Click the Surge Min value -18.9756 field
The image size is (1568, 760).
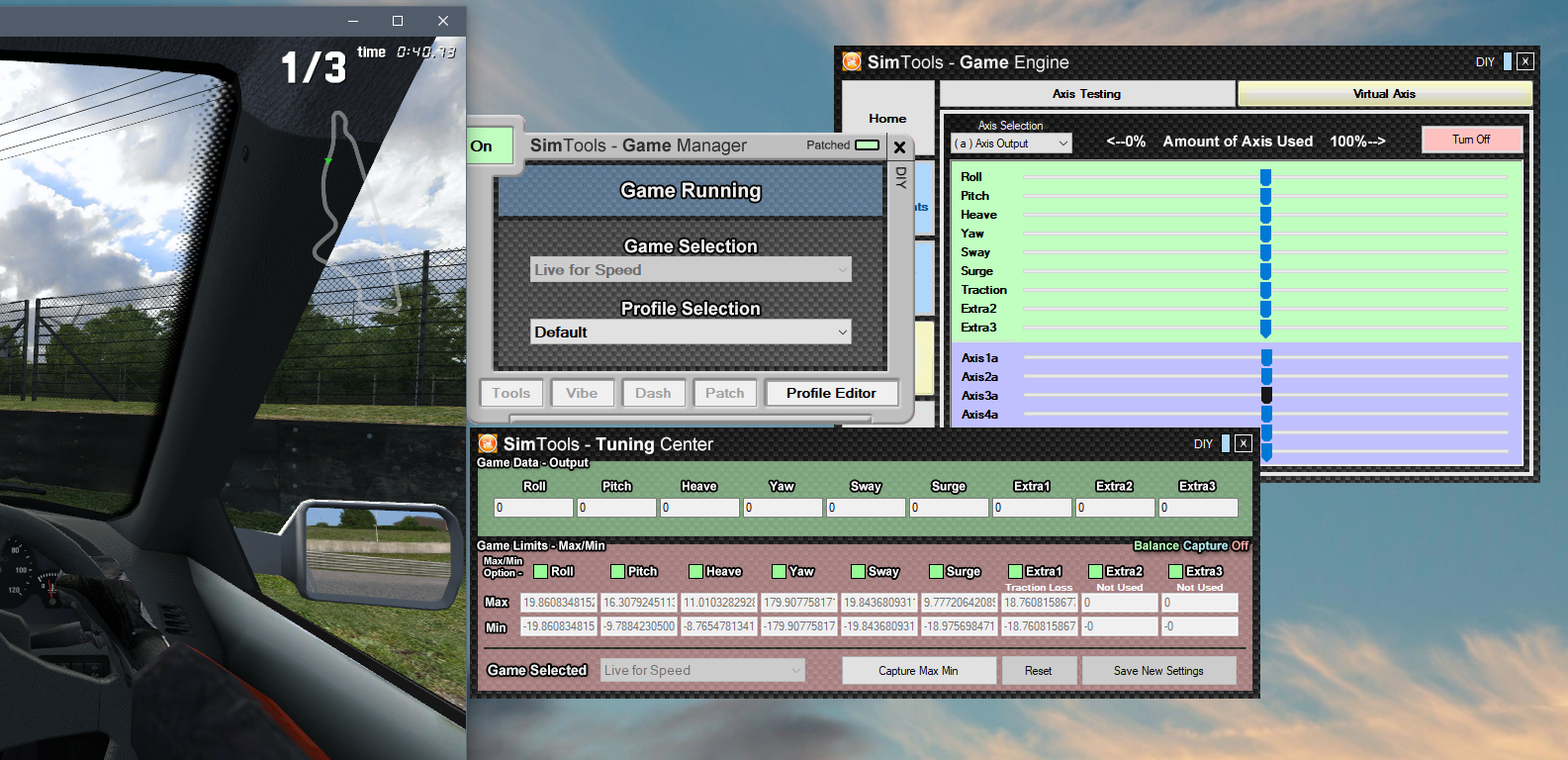960,626
